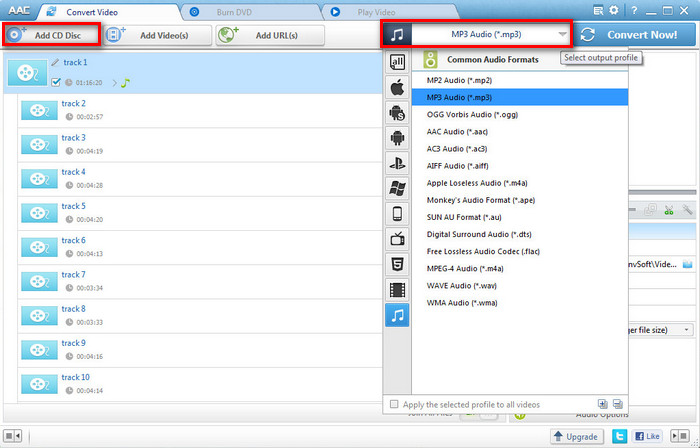
Task: Open the settings gear in title bar
Action: tap(614, 10)
